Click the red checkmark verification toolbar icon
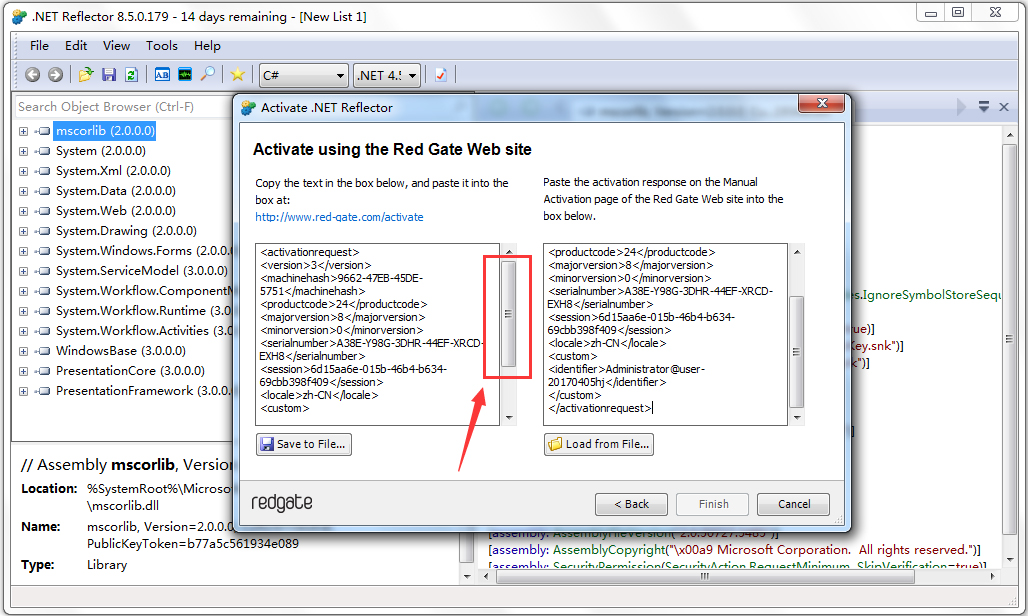1028x616 pixels. tap(441, 75)
